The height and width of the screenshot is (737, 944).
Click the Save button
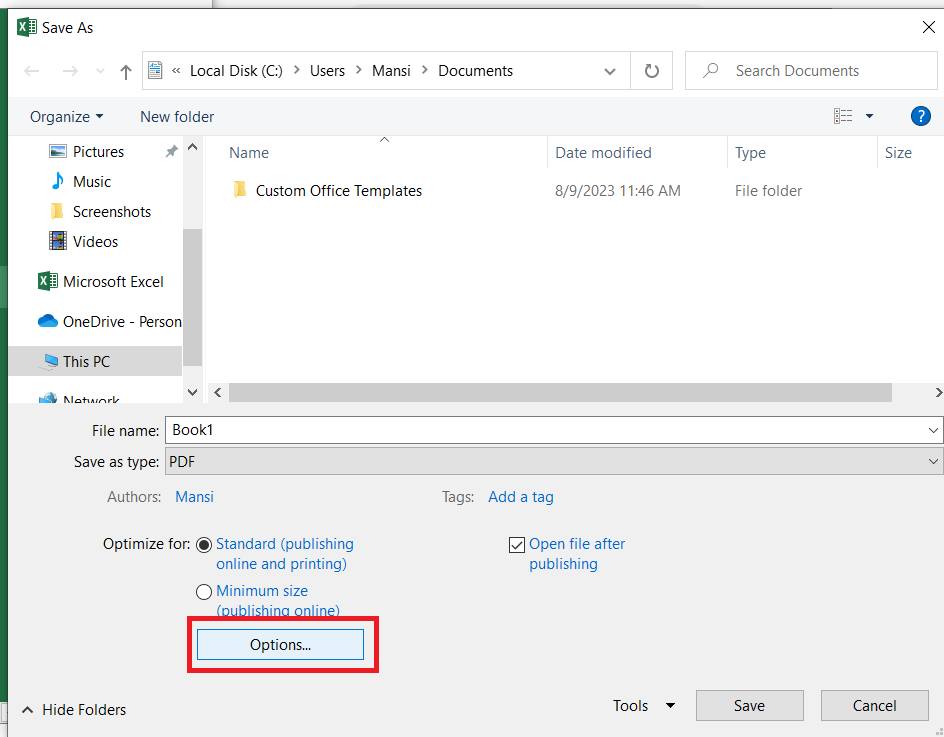point(750,706)
